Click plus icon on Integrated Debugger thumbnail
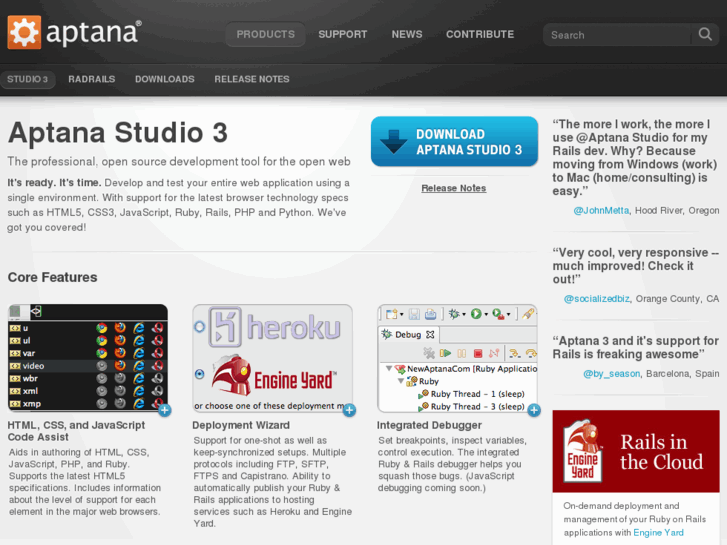The image size is (727, 545). (x=534, y=410)
